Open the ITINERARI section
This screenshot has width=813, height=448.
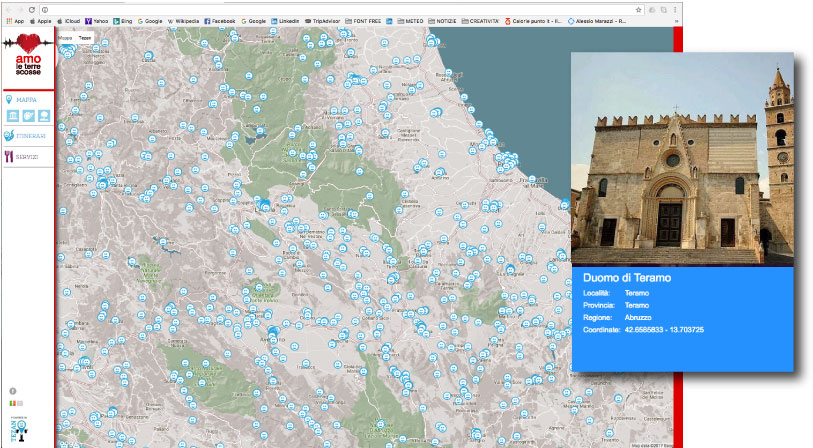coord(31,136)
